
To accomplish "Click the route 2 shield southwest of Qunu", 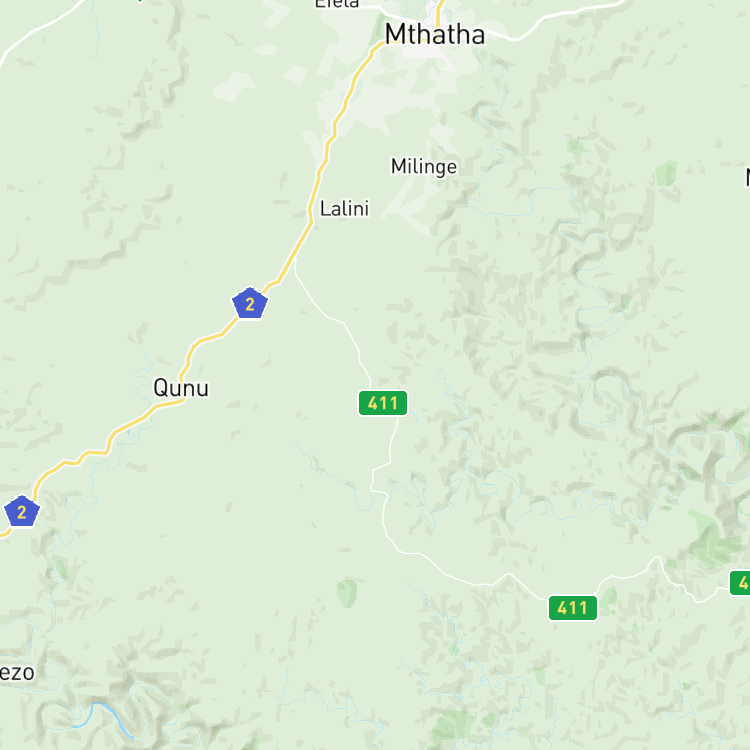I will (22, 512).
